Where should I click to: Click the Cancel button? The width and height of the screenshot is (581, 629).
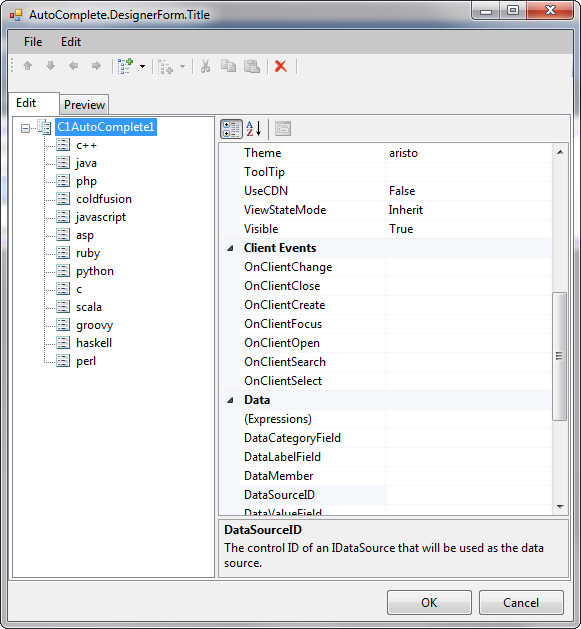pyautogui.click(x=521, y=603)
